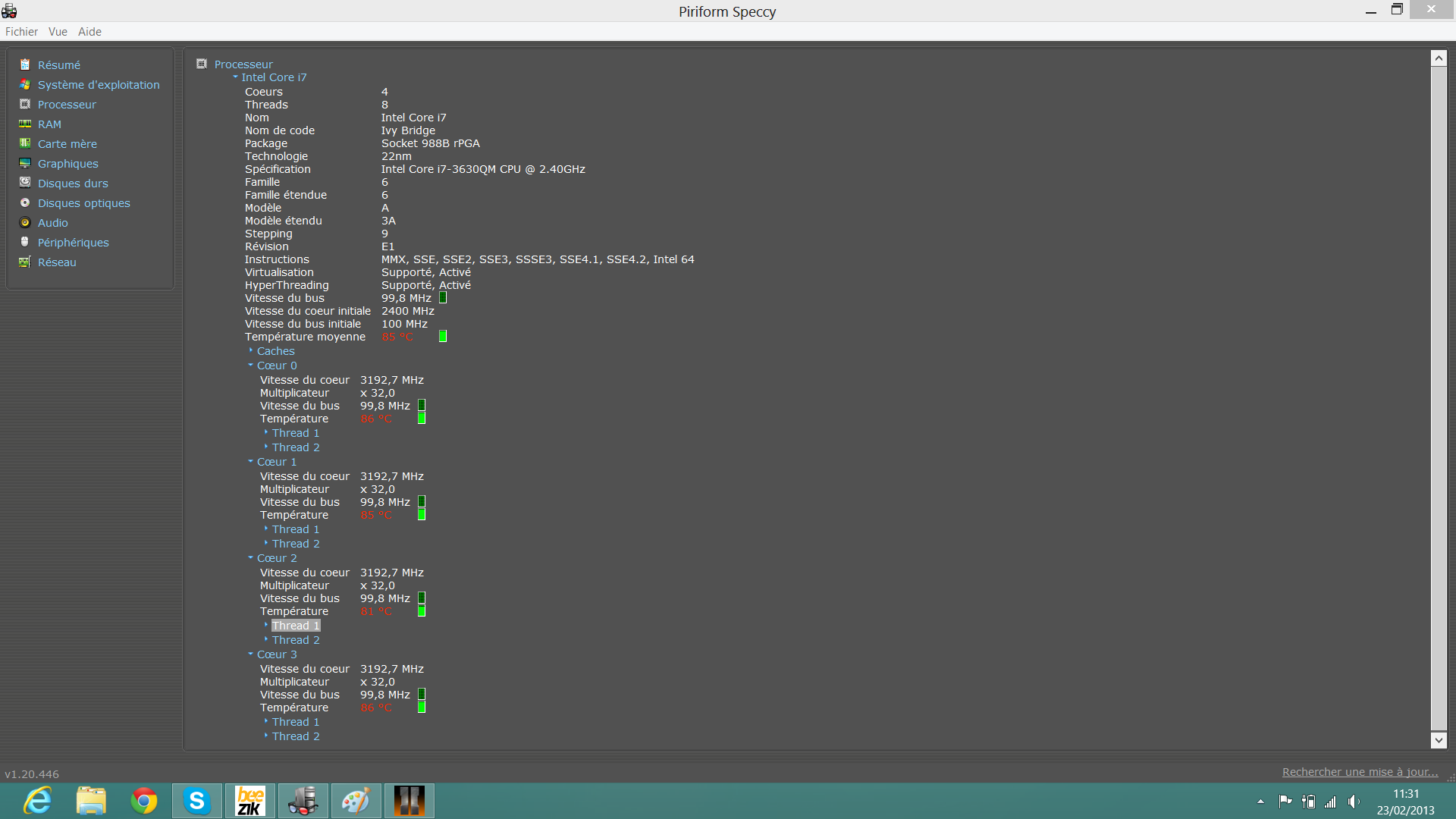Open File Explorer from the taskbar
1456x819 pixels.
click(91, 801)
